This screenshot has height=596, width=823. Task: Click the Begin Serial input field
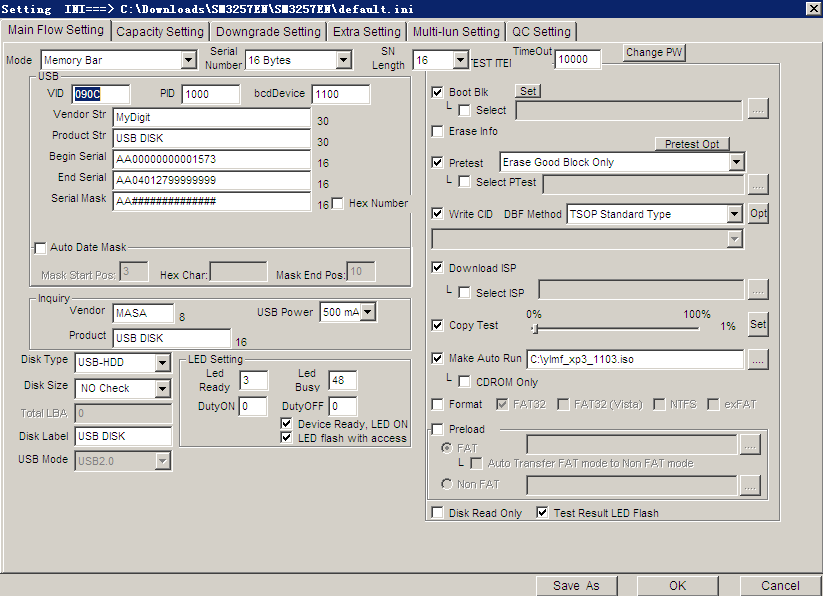tap(212, 159)
